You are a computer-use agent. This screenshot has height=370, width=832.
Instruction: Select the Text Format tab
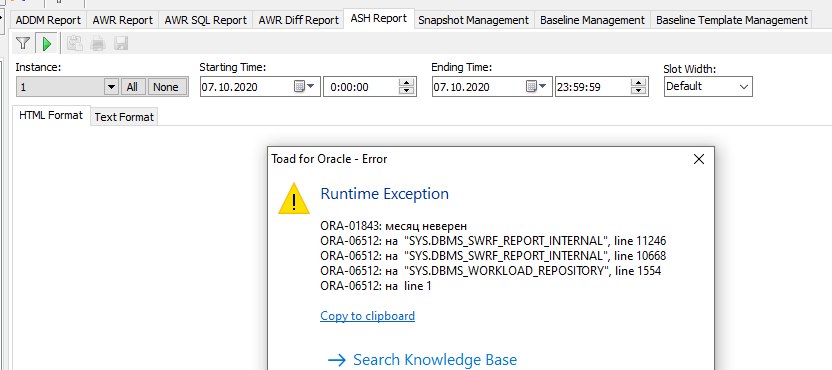tap(124, 117)
